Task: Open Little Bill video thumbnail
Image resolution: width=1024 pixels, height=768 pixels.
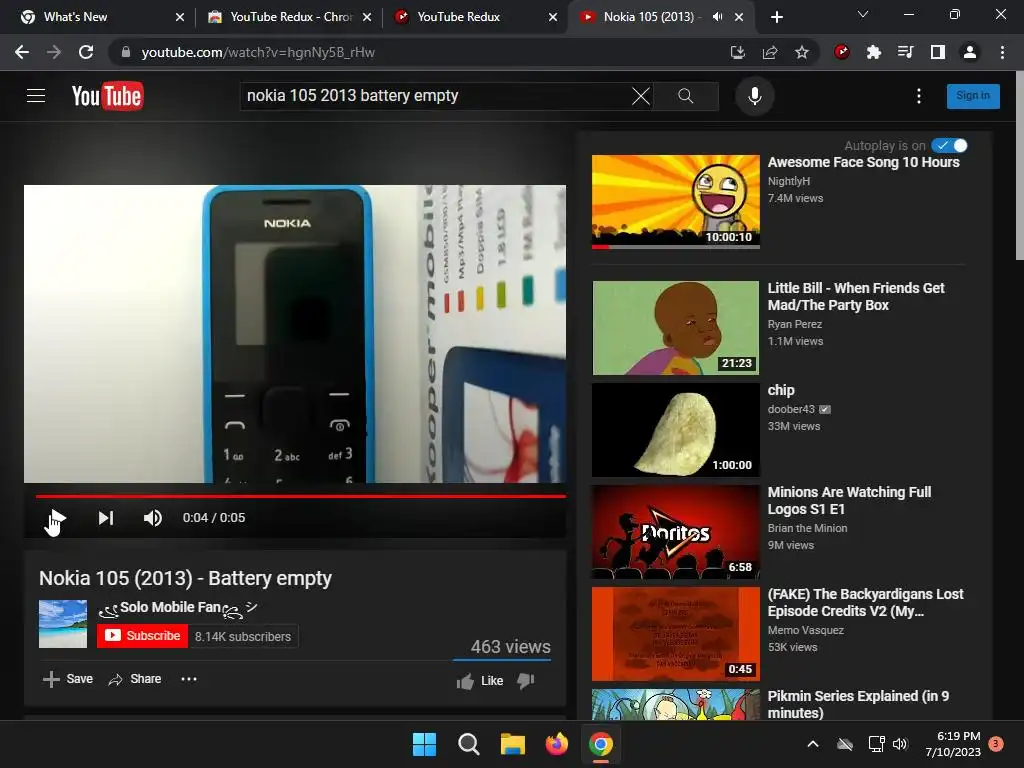Action: pos(675,328)
